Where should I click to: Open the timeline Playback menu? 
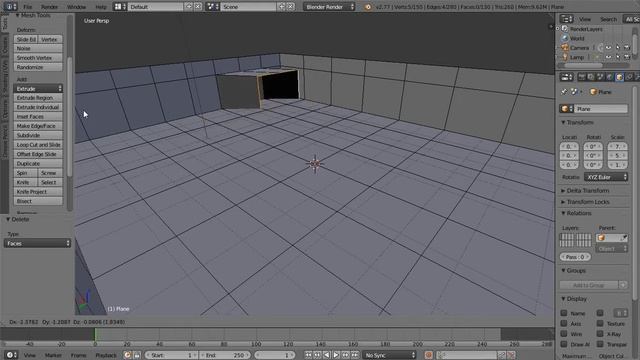point(106,355)
